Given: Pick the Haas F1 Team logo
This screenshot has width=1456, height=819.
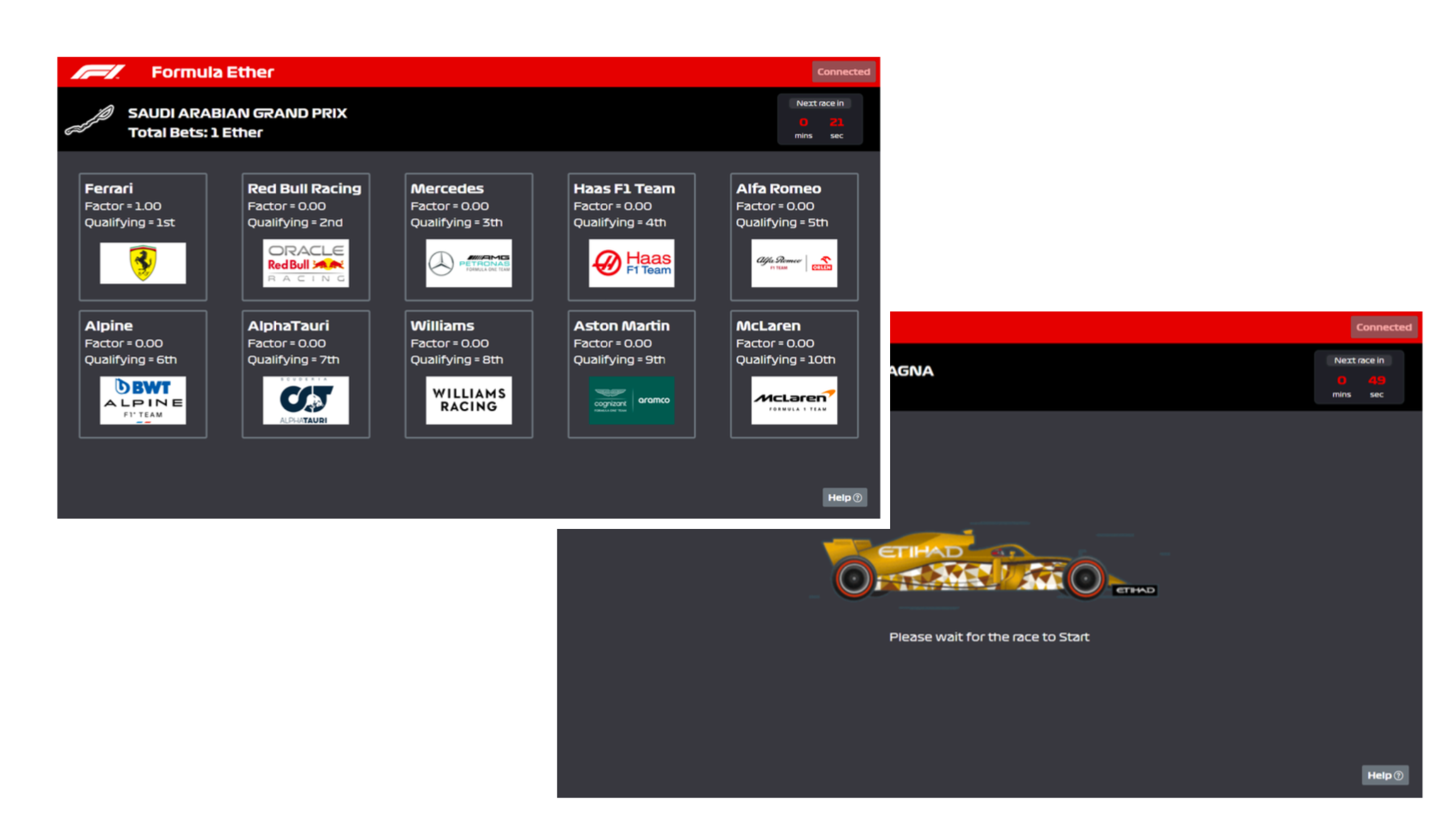Looking at the screenshot, I should click(631, 263).
